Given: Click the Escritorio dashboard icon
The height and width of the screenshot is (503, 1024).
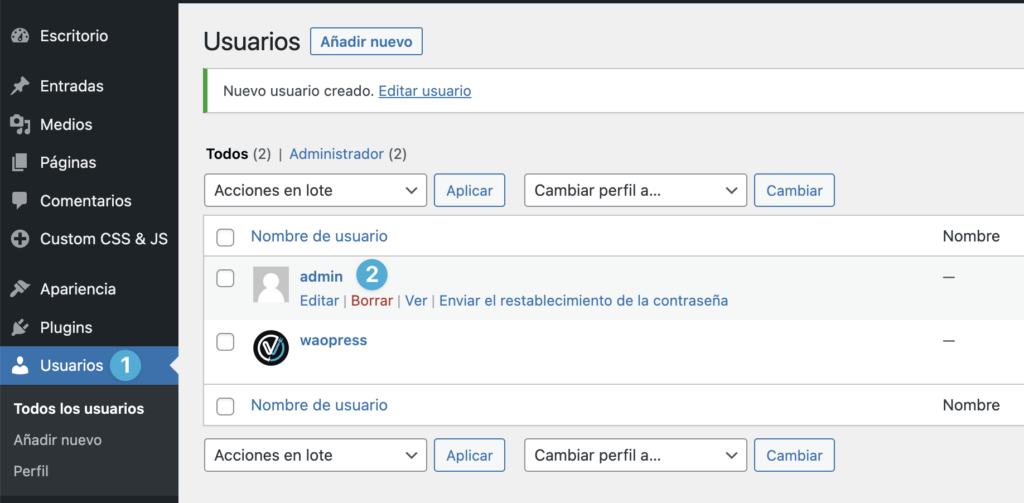Looking at the screenshot, I should point(20,36).
